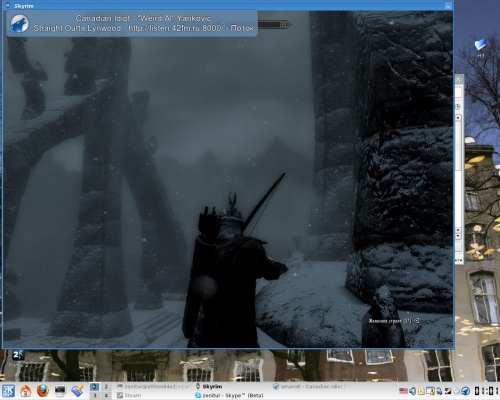Switch to virtual desktop 2
The width and height of the screenshot is (500, 400).
pyautogui.click(x=106, y=387)
